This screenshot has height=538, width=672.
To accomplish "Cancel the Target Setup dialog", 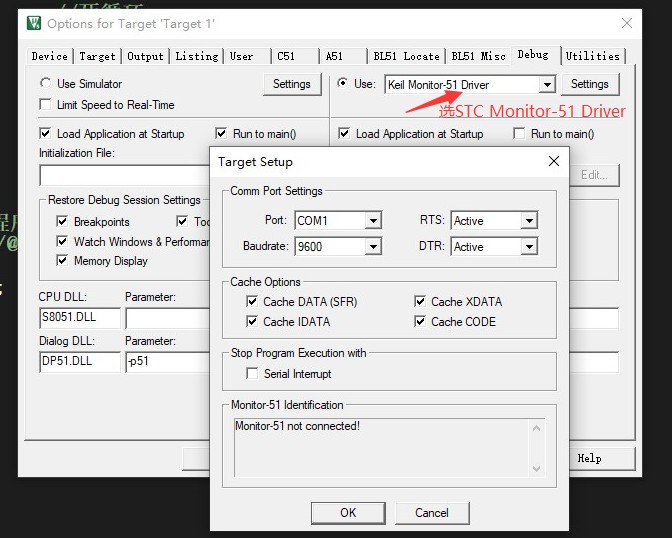I will [x=432, y=513].
